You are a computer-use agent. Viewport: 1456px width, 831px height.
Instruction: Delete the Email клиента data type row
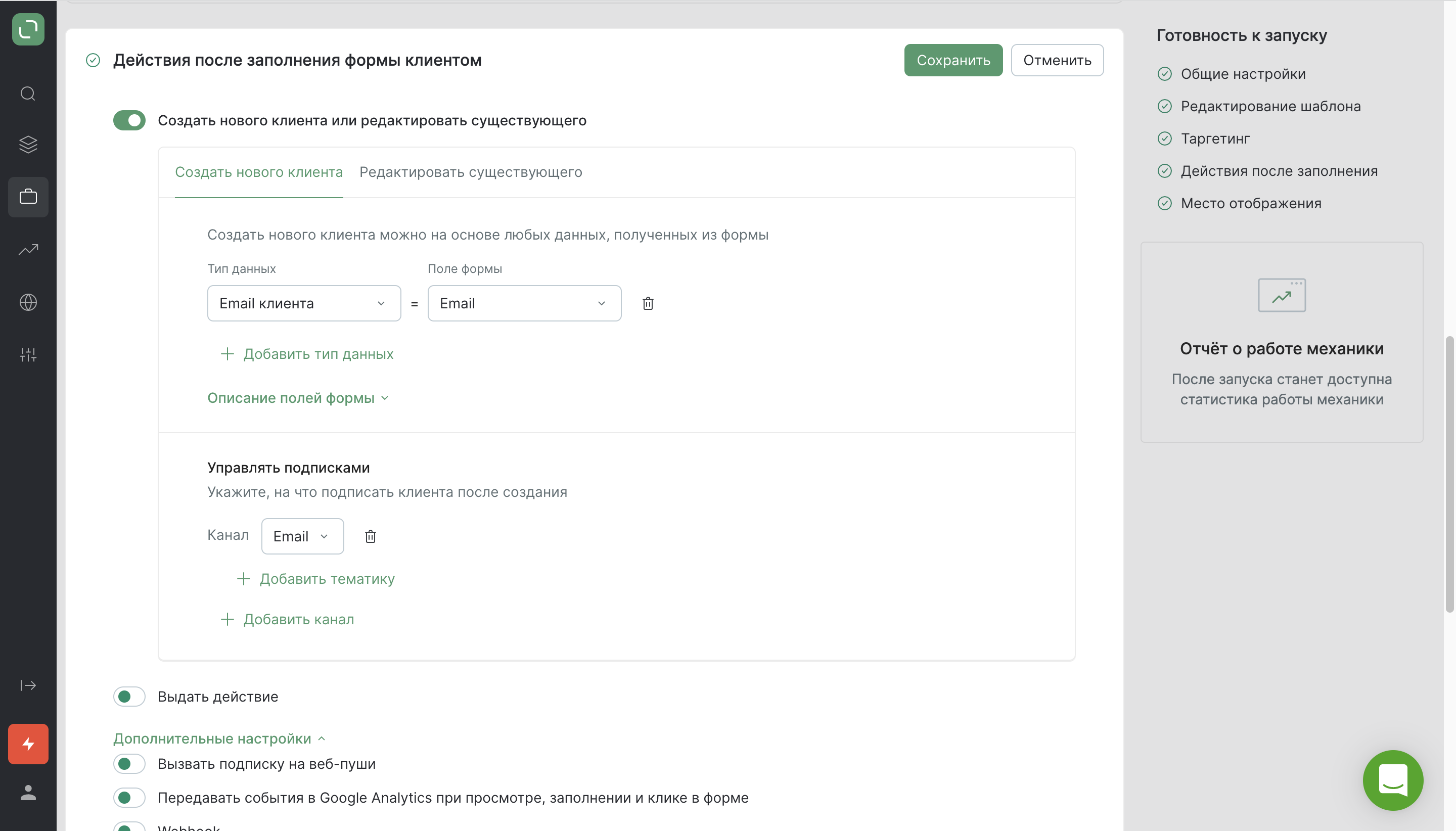click(x=648, y=303)
